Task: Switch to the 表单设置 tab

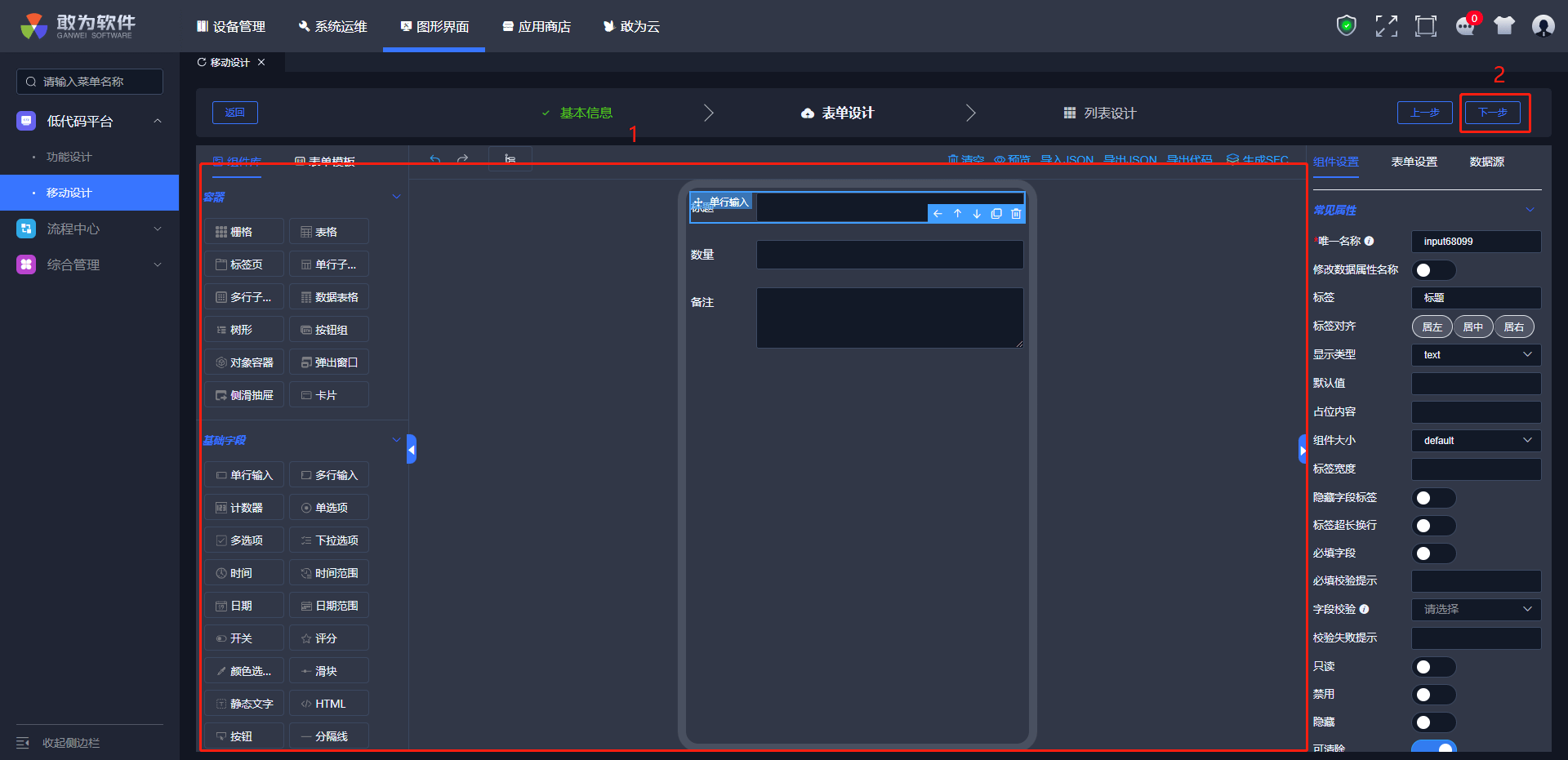Action: 1414,162
